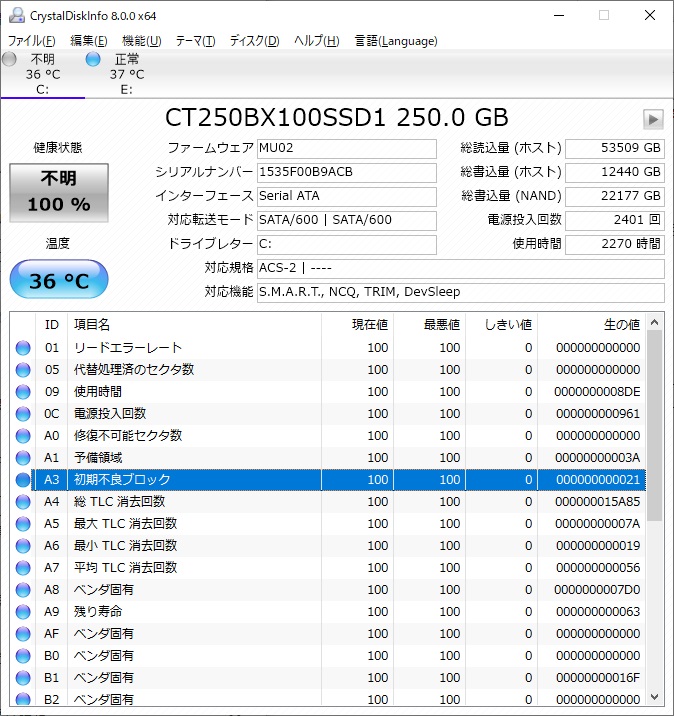Screen dimensions: 674x716
Task: Click status orb for ID B1 row
Action: 23,678
